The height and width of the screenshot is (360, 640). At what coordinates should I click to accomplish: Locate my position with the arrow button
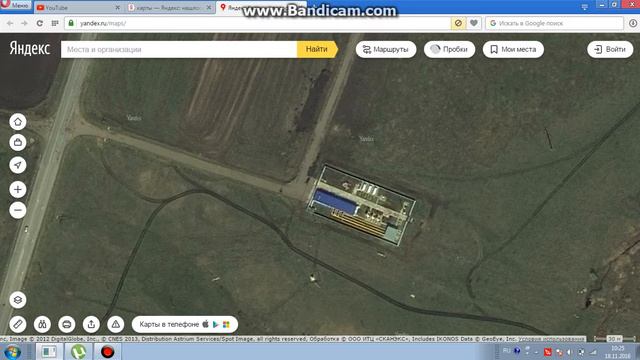coord(18,165)
